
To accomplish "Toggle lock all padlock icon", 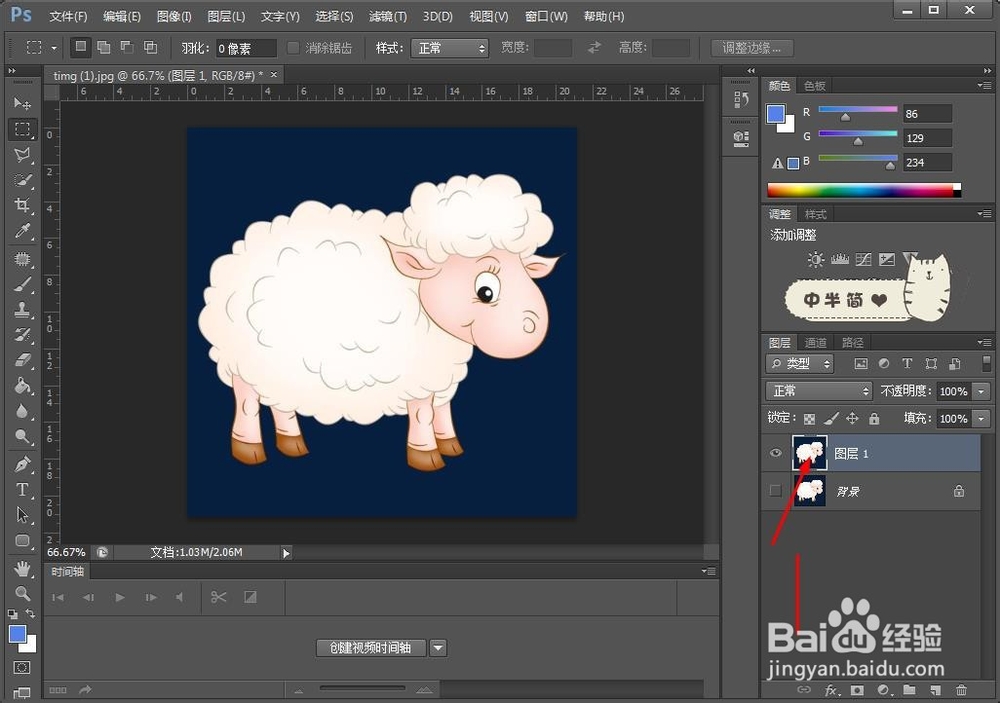I will (874, 418).
